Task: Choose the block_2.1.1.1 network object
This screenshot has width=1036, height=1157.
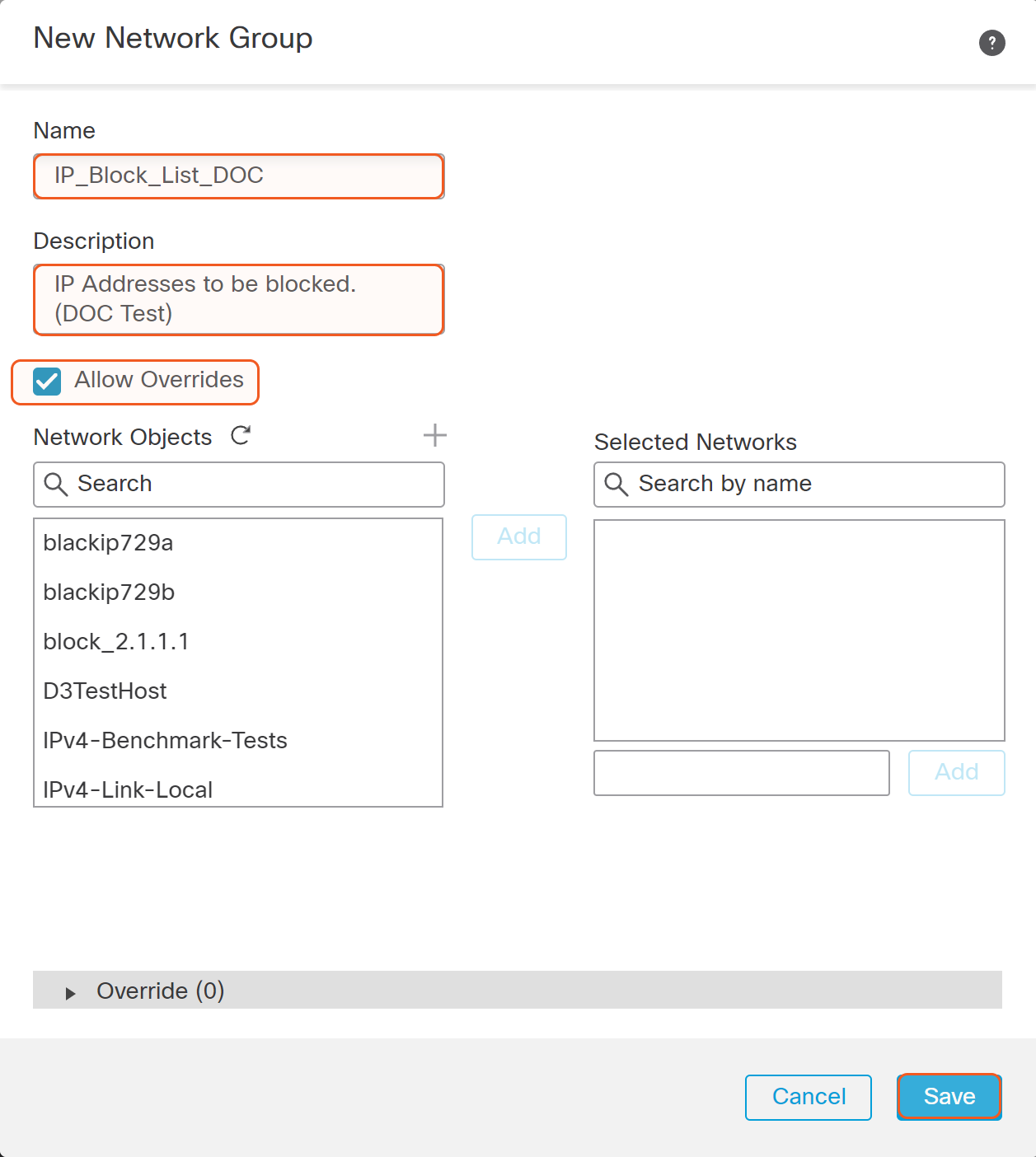Action: click(116, 642)
